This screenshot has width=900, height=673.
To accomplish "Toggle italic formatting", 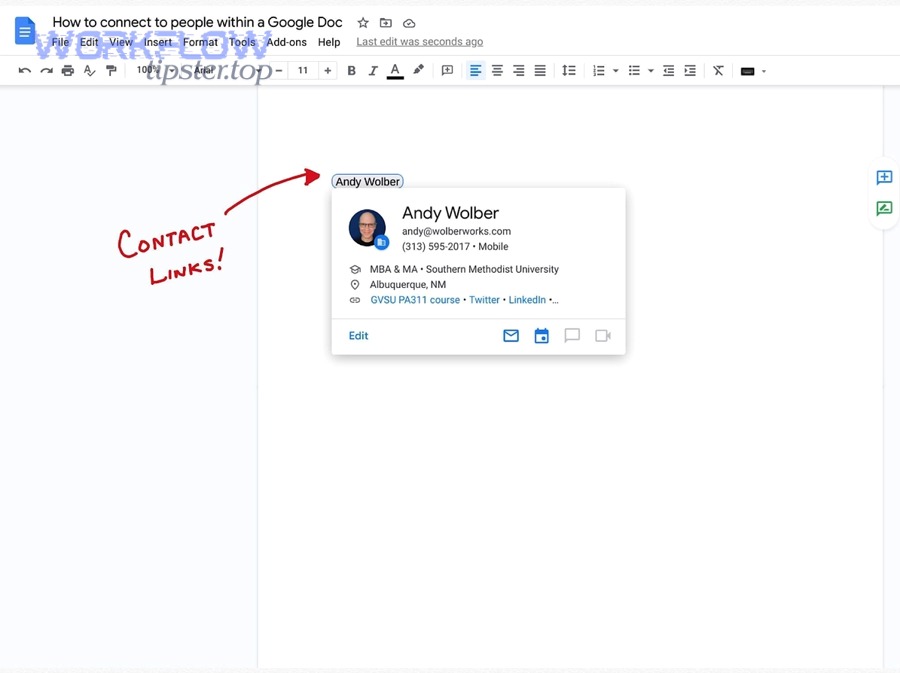I will point(372,70).
